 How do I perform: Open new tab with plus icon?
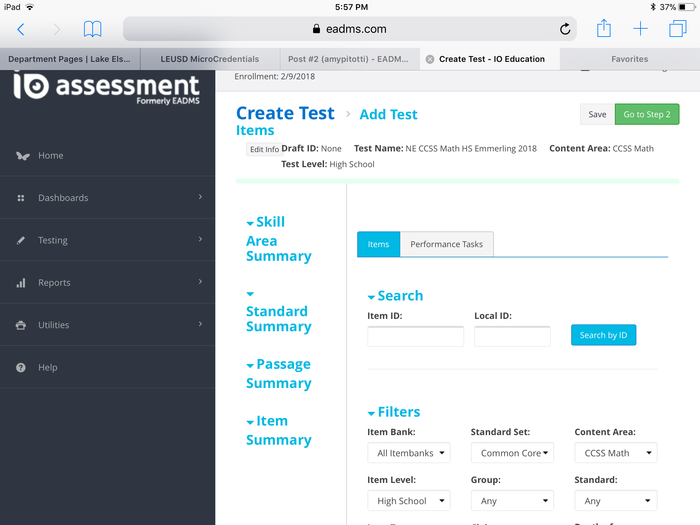(x=641, y=29)
